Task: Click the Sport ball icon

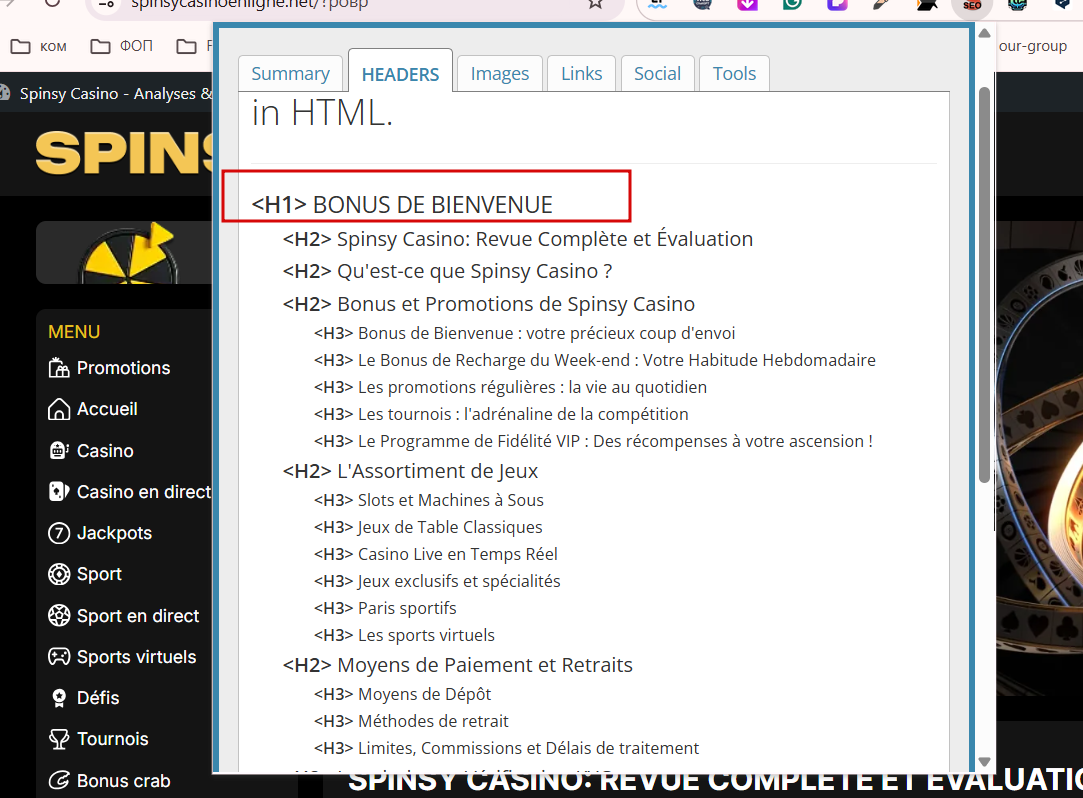Action: point(59,574)
